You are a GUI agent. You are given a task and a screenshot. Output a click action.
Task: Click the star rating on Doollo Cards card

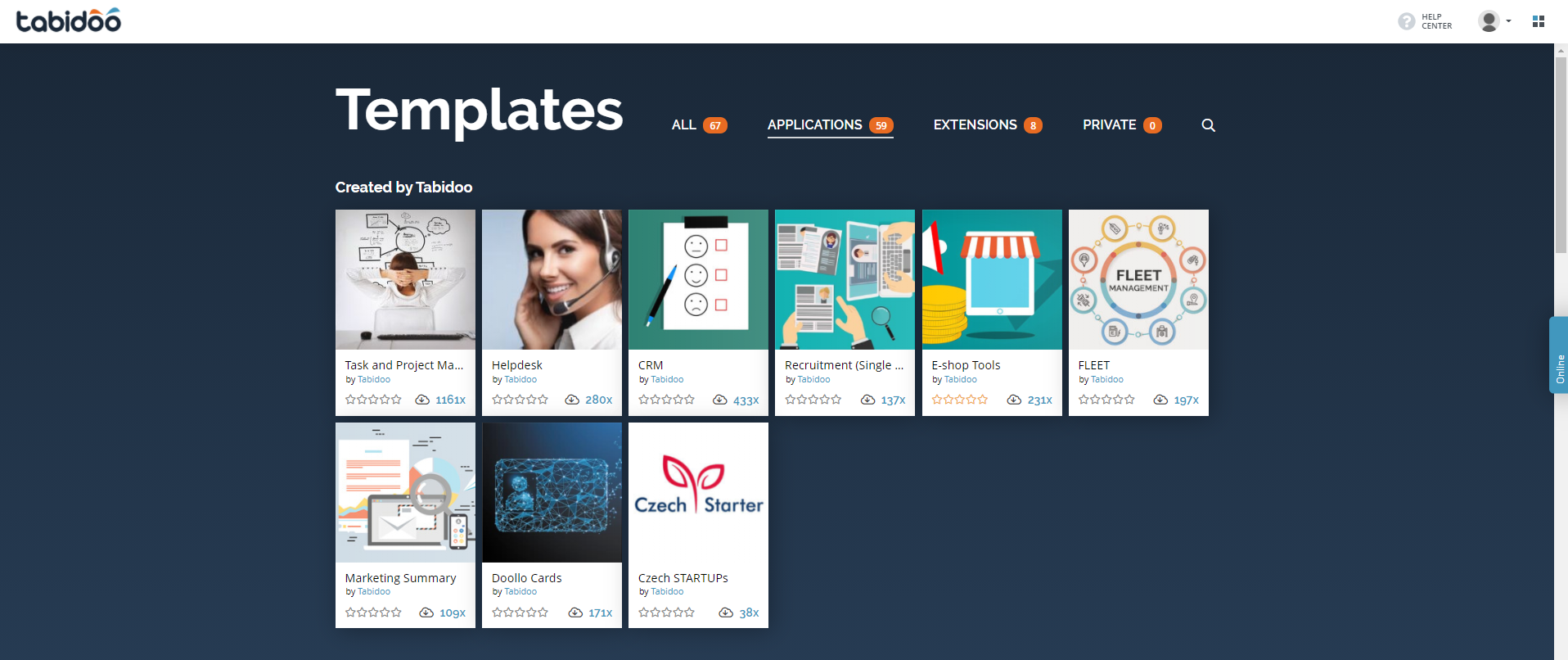(x=520, y=613)
